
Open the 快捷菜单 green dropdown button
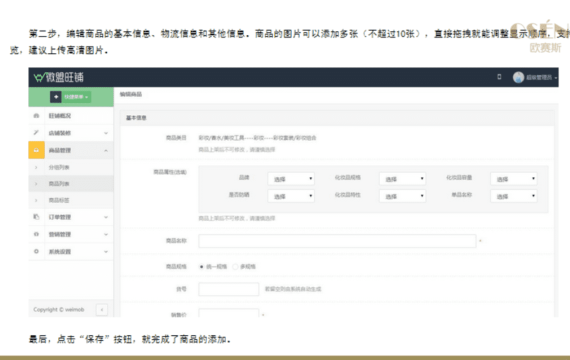pos(76,97)
